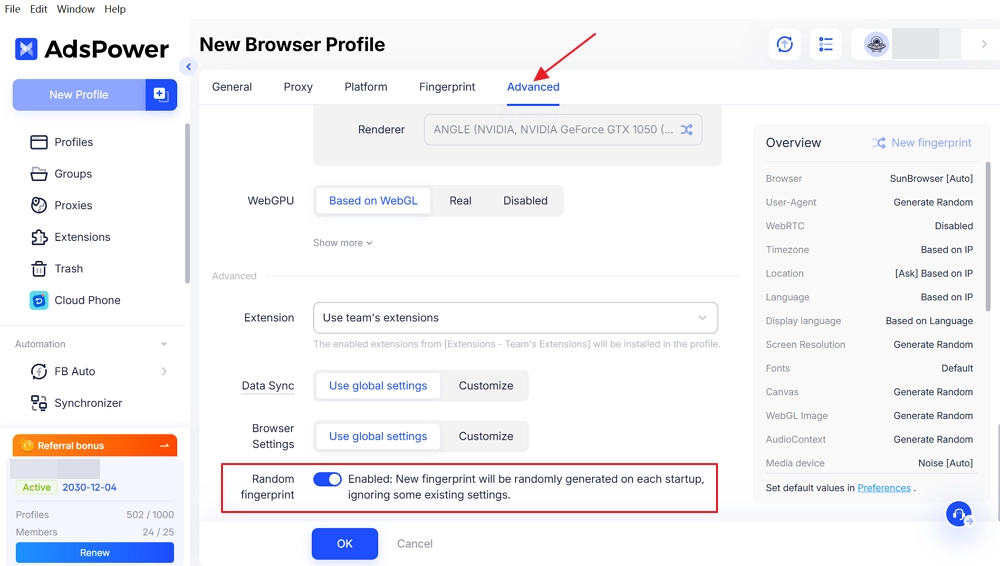
Task: Click the Synchronizer icon in sidebar
Action: [39, 403]
